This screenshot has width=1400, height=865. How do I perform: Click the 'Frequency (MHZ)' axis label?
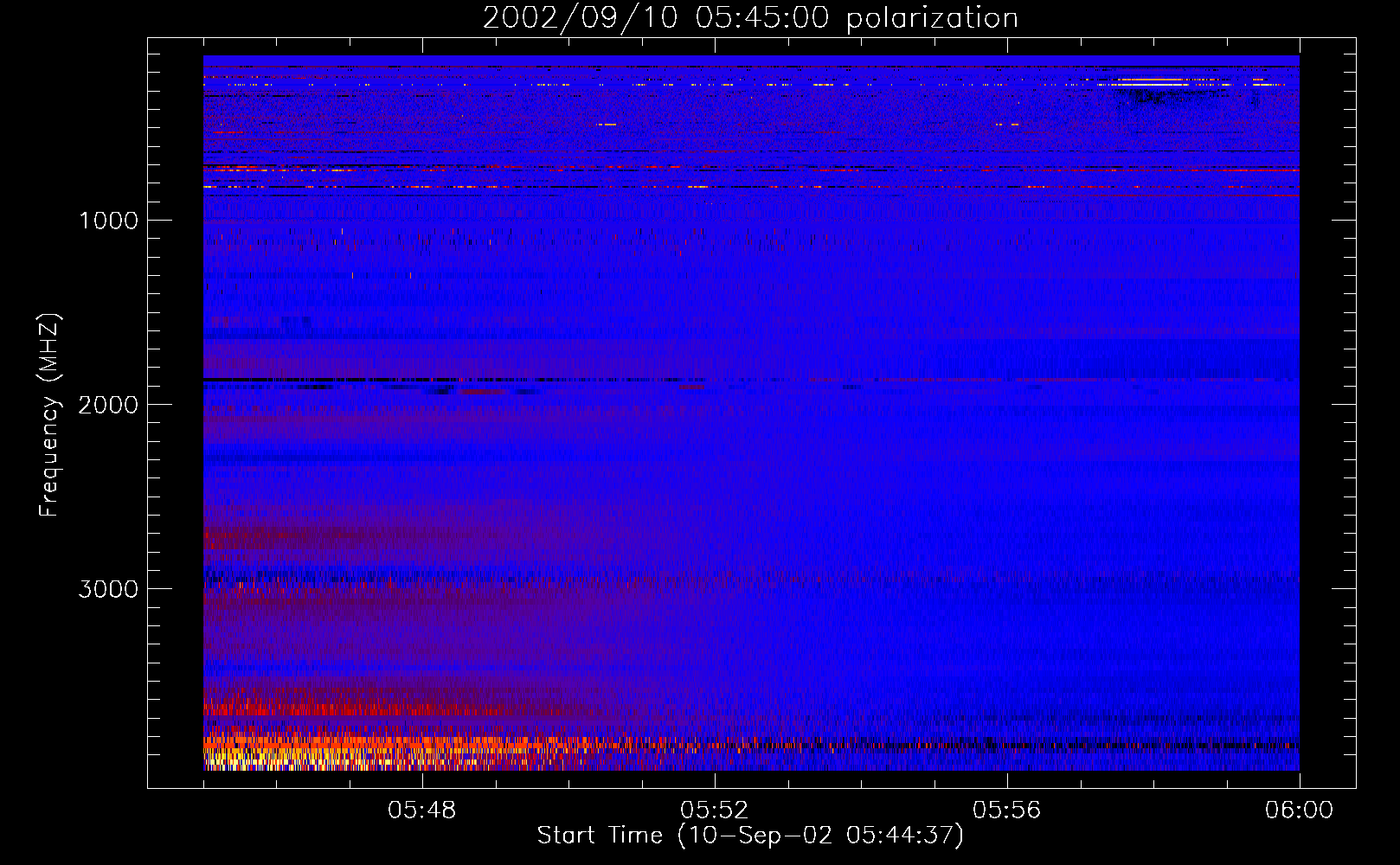click(x=48, y=415)
